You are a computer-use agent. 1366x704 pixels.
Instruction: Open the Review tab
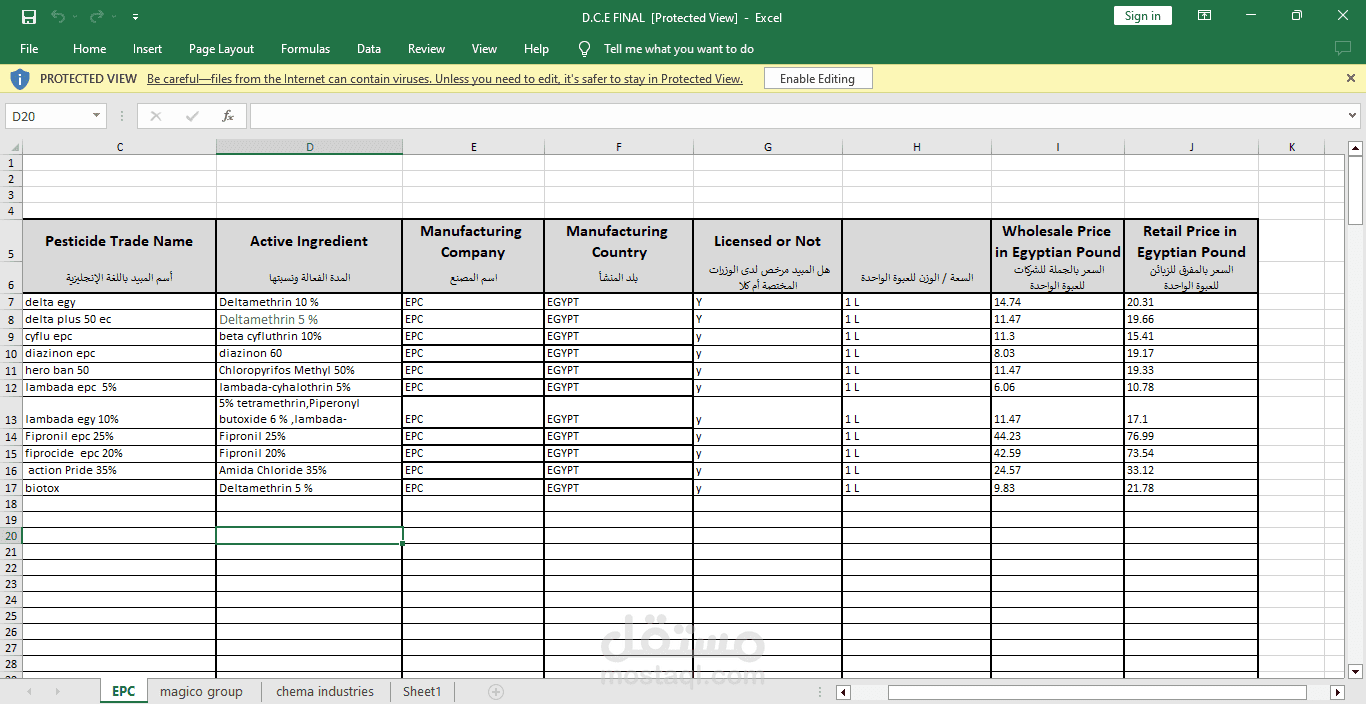426,49
